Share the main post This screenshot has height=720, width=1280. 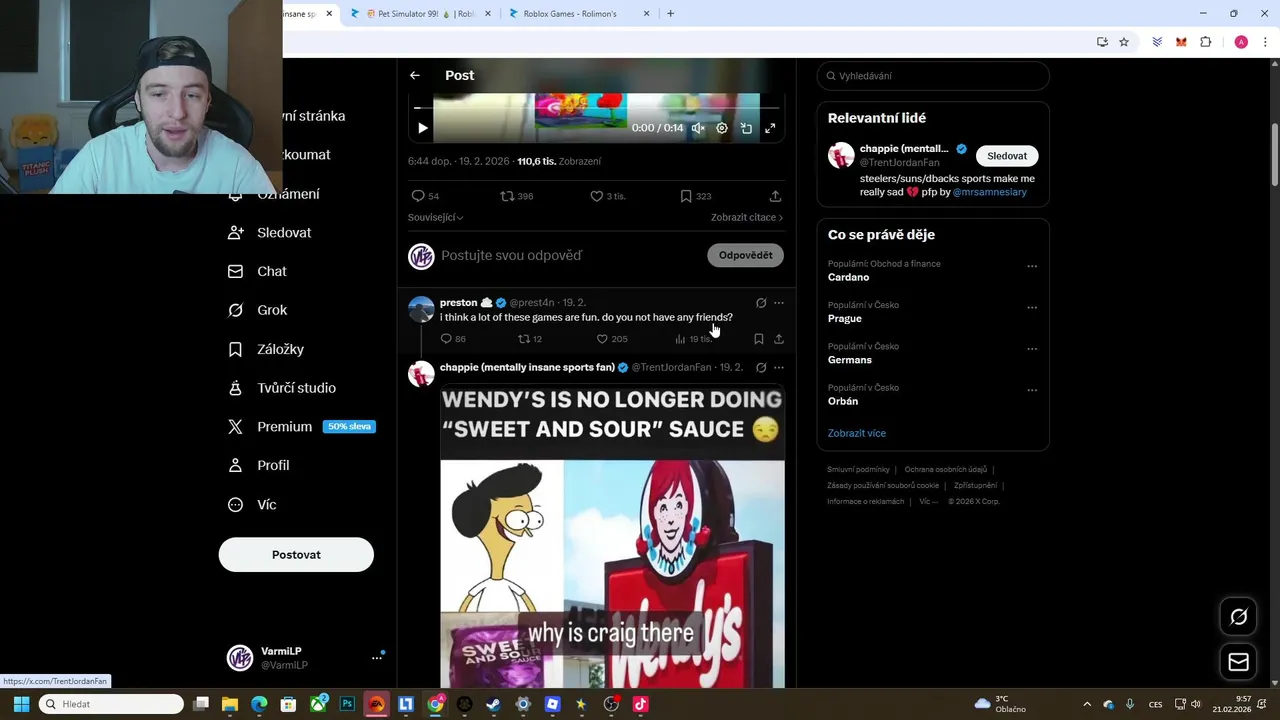[x=775, y=196]
